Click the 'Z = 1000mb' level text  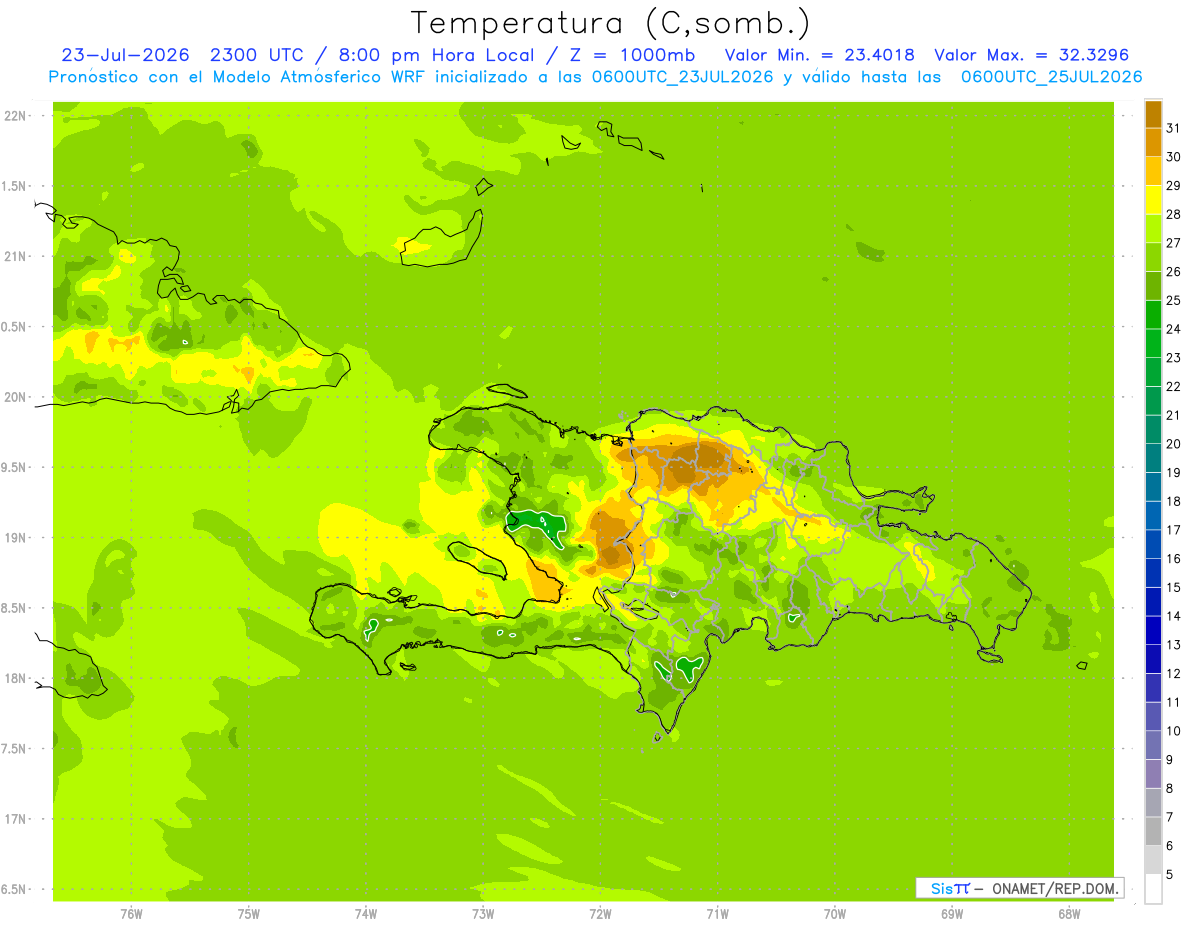click(x=632, y=55)
